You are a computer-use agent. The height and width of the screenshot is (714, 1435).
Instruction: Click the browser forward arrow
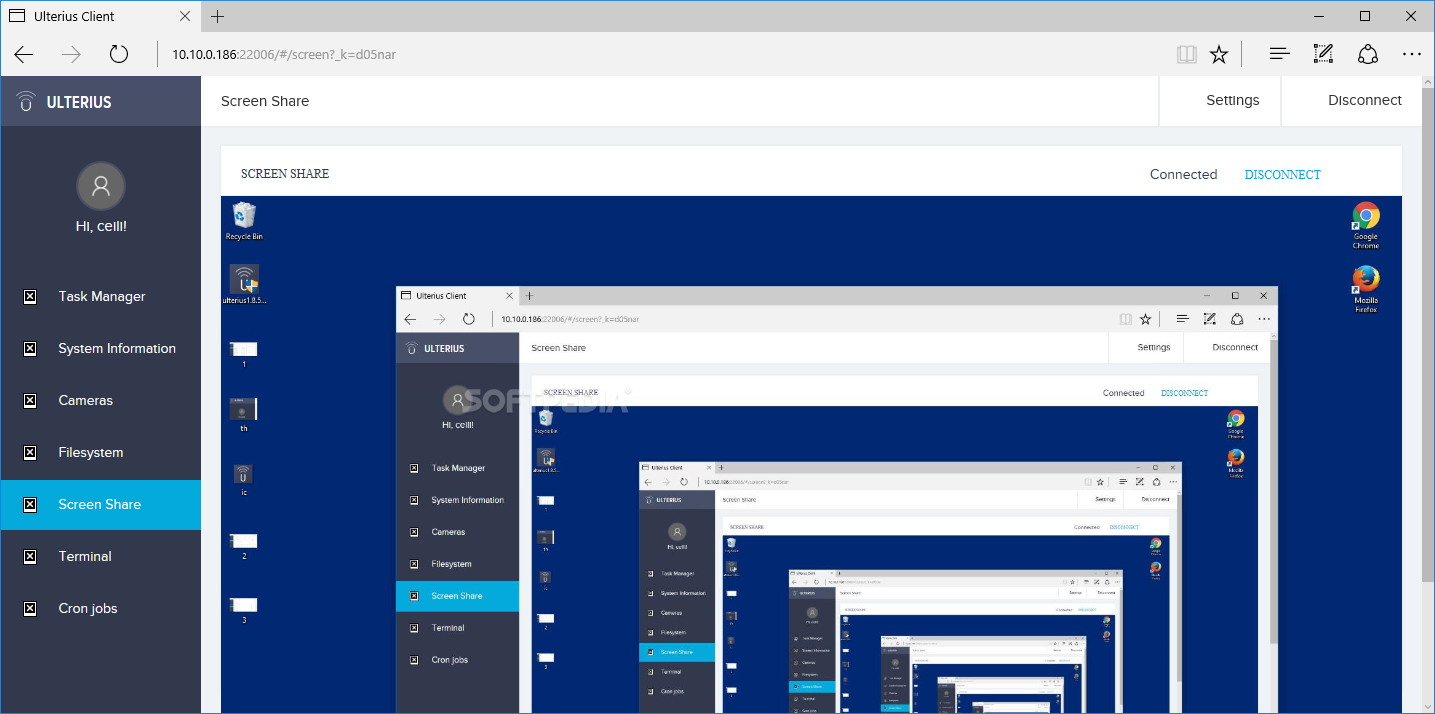[71, 54]
